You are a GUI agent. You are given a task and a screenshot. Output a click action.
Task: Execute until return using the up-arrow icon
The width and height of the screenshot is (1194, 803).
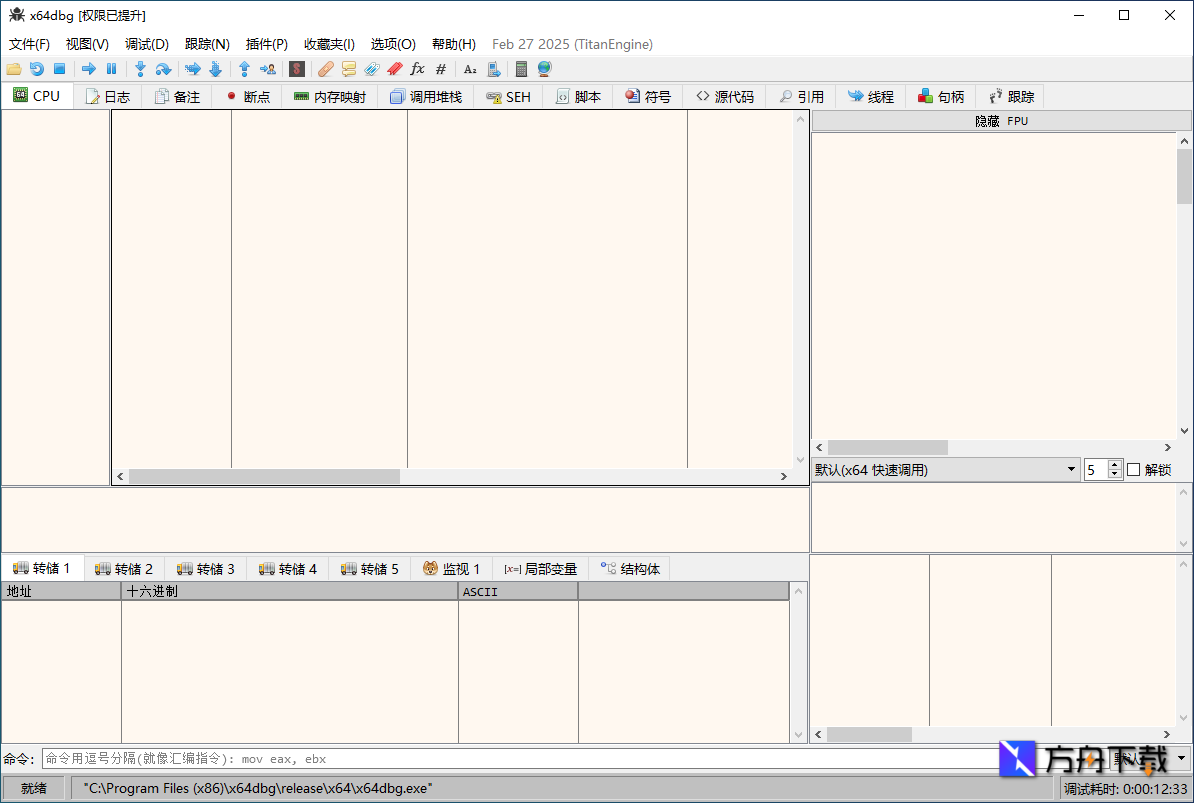tap(244, 69)
